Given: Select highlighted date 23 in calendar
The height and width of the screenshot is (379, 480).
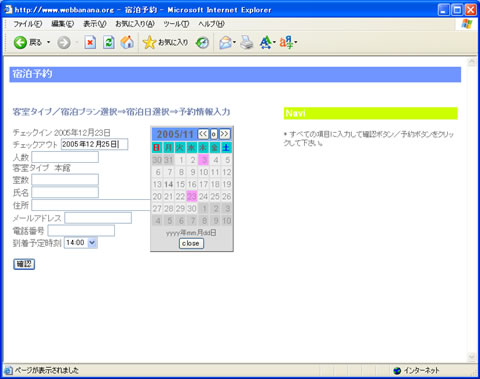Looking at the screenshot, I should click(x=192, y=196).
